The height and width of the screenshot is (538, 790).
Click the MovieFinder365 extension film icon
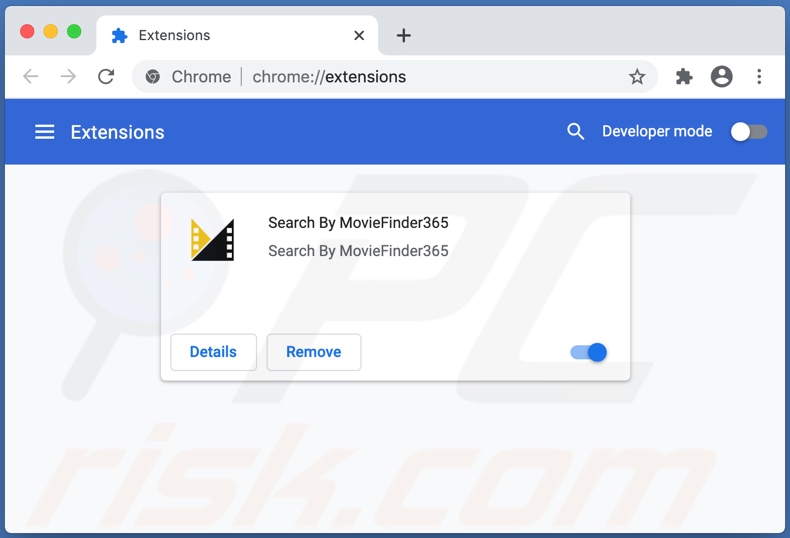pos(212,240)
